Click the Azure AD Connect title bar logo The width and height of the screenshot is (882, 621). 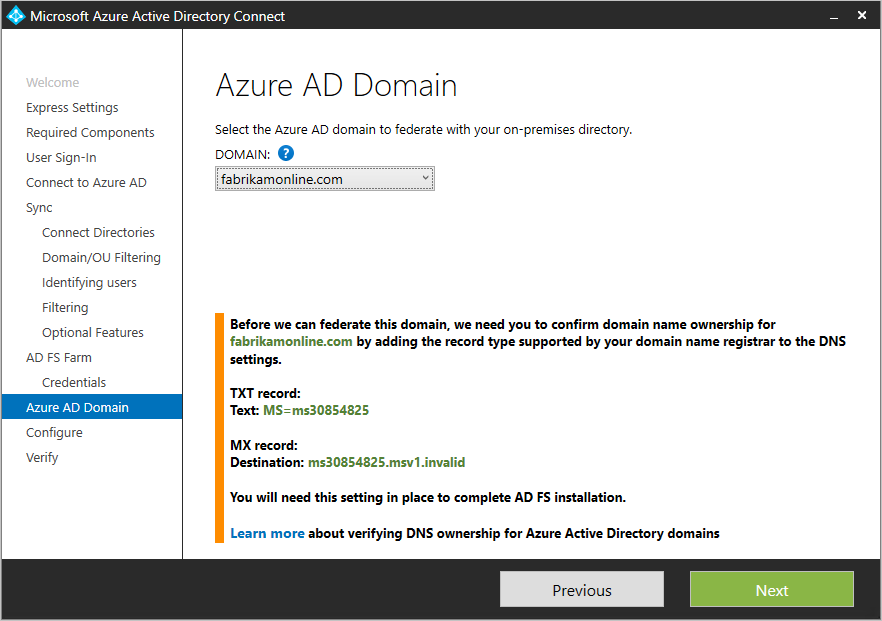click(16, 16)
